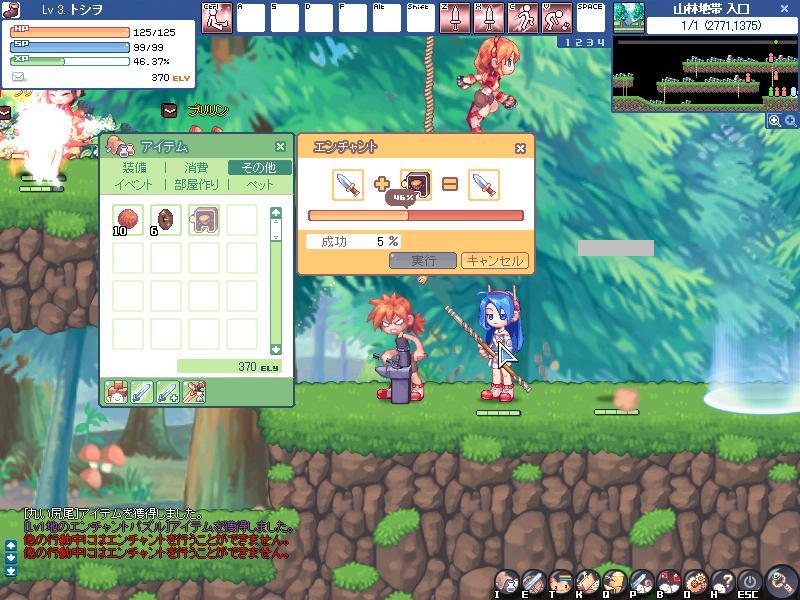
Task: Switch to quickslot page 3
Action: tap(590, 42)
